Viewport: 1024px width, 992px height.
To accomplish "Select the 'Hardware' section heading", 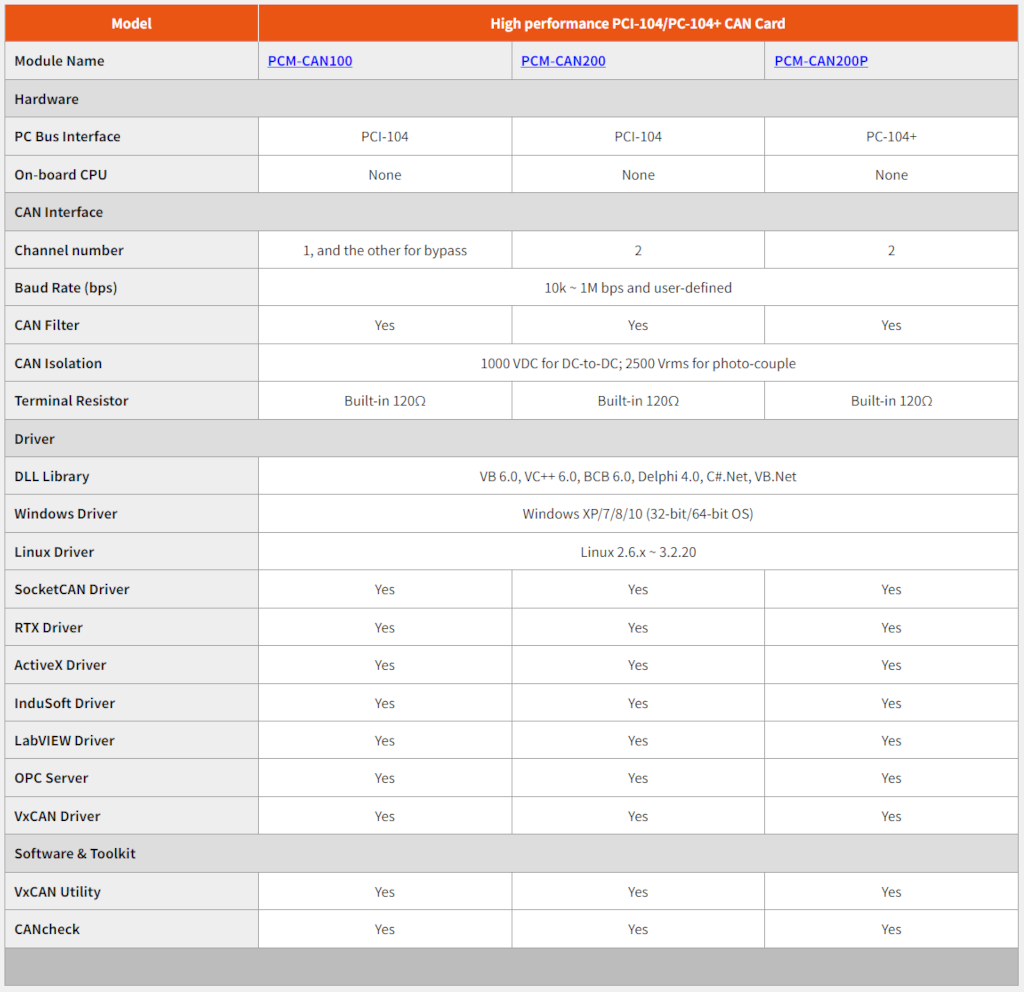I will click(46, 99).
